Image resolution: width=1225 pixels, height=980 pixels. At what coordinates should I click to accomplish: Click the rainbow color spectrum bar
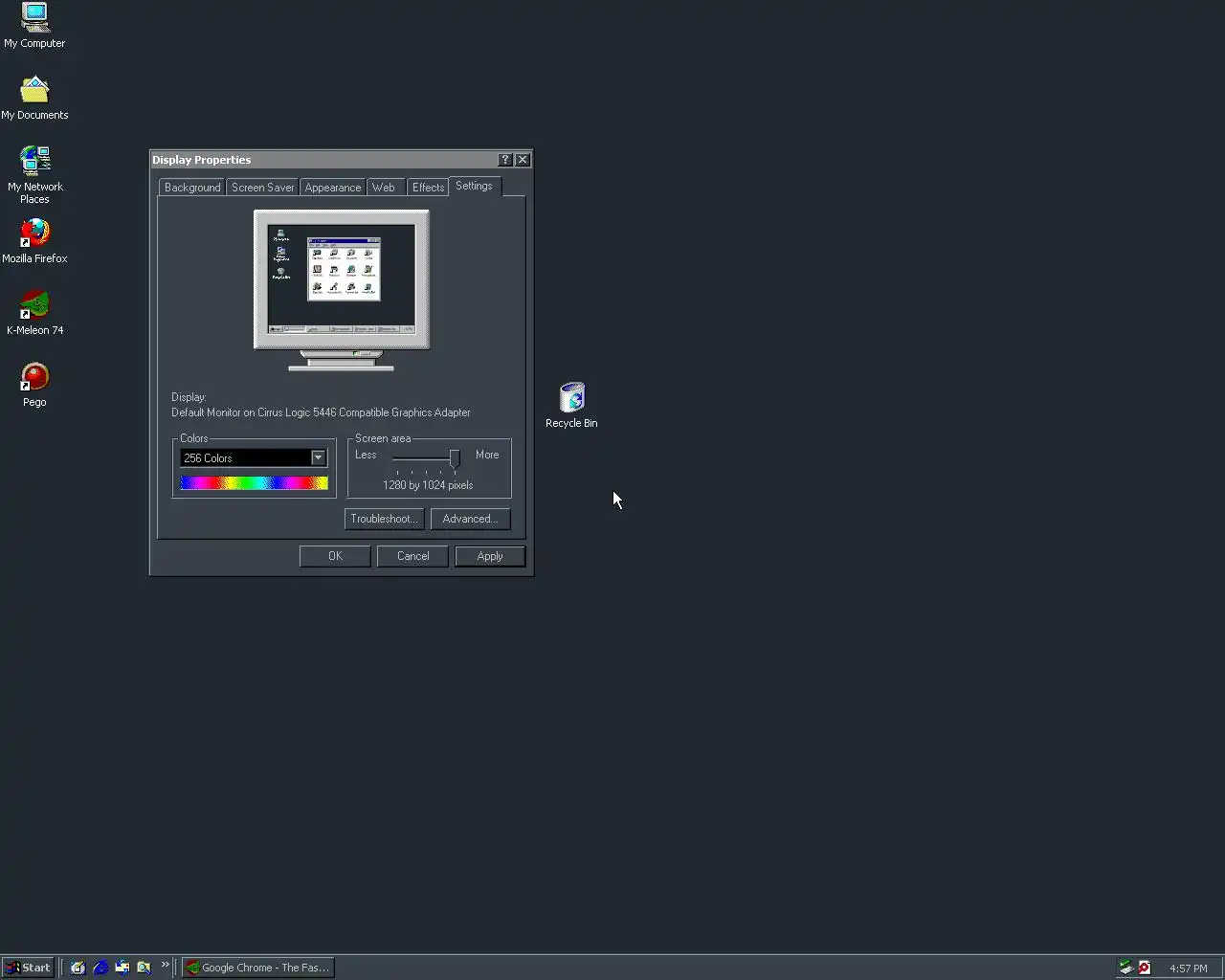(254, 483)
